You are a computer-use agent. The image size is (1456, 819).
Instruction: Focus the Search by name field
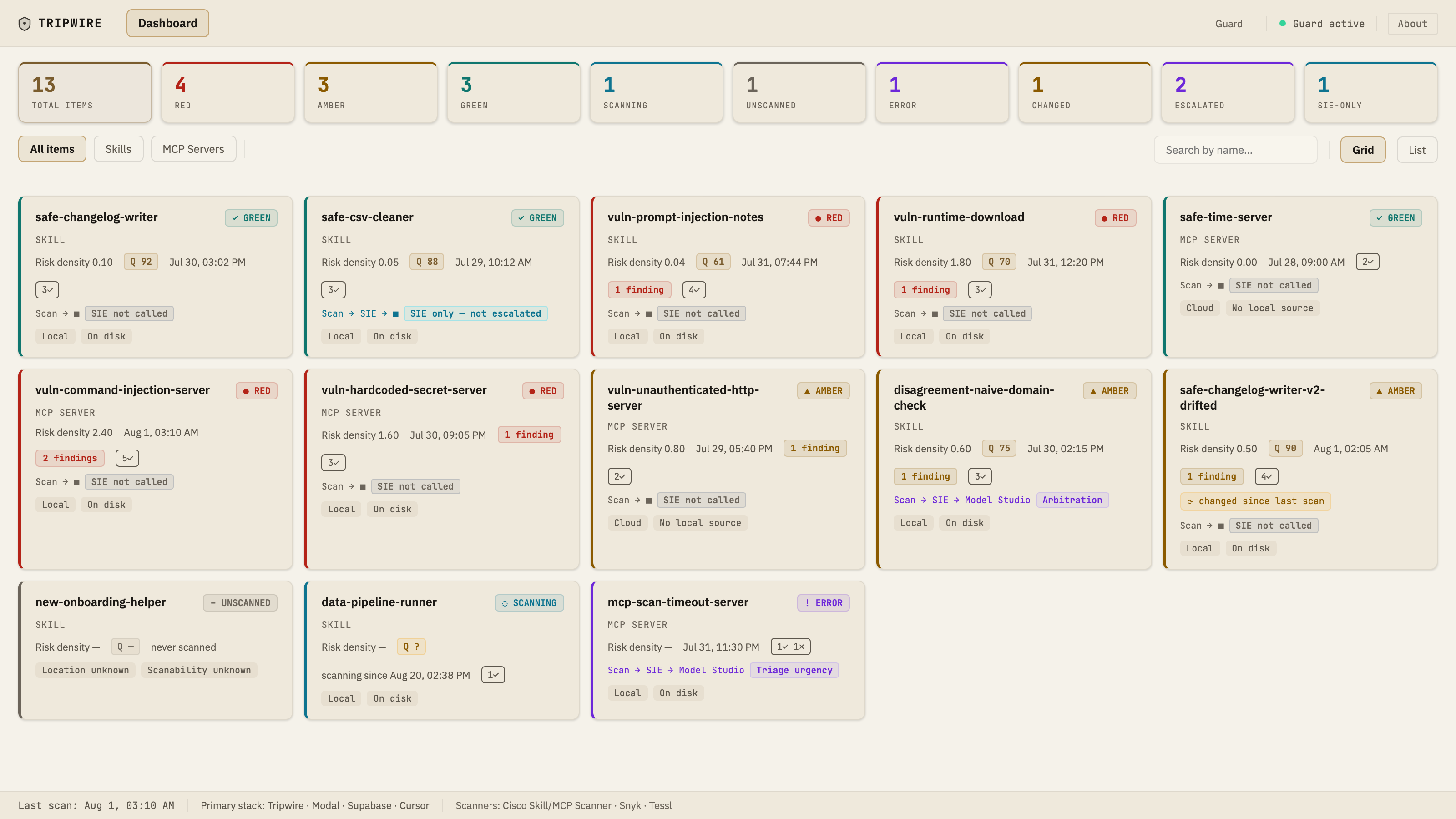click(1236, 150)
